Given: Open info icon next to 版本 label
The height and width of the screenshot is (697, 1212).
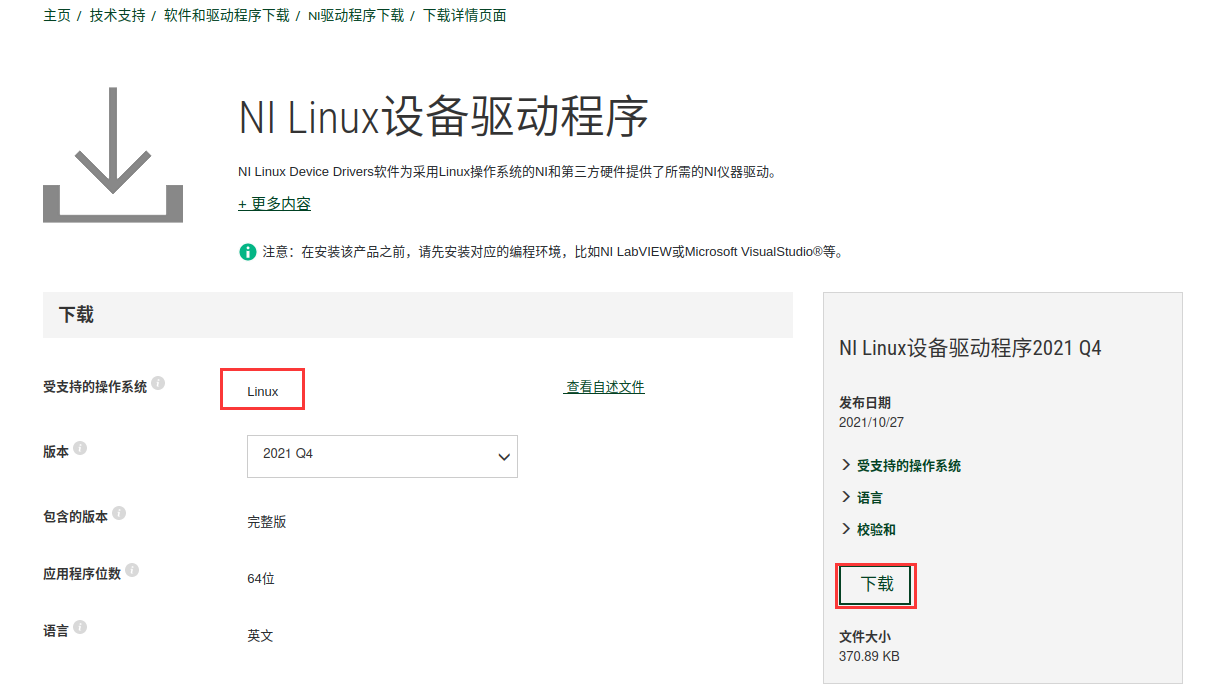Looking at the screenshot, I should click(x=80, y=448).
